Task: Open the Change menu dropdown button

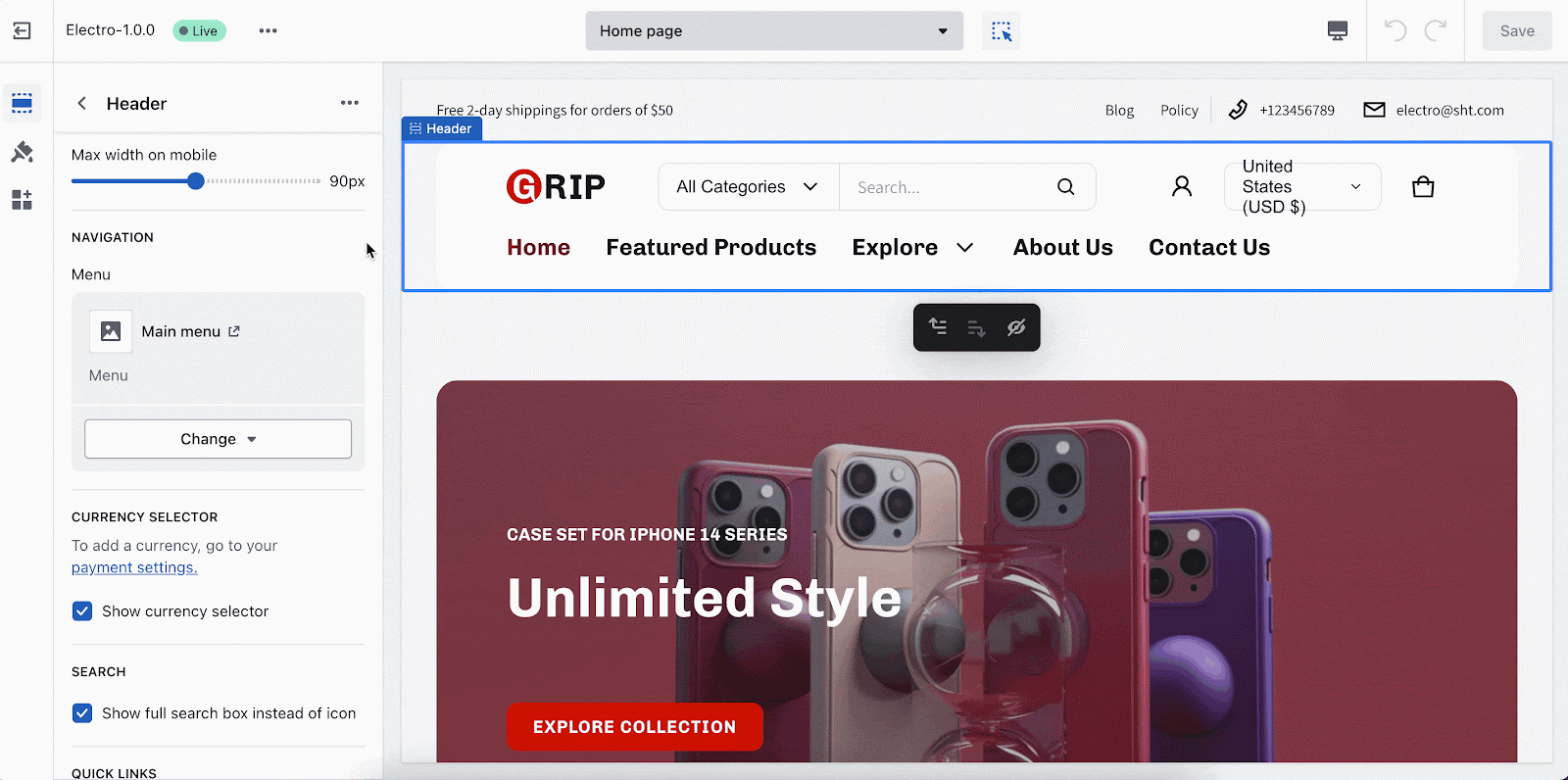Action: [x=218, y=439]
